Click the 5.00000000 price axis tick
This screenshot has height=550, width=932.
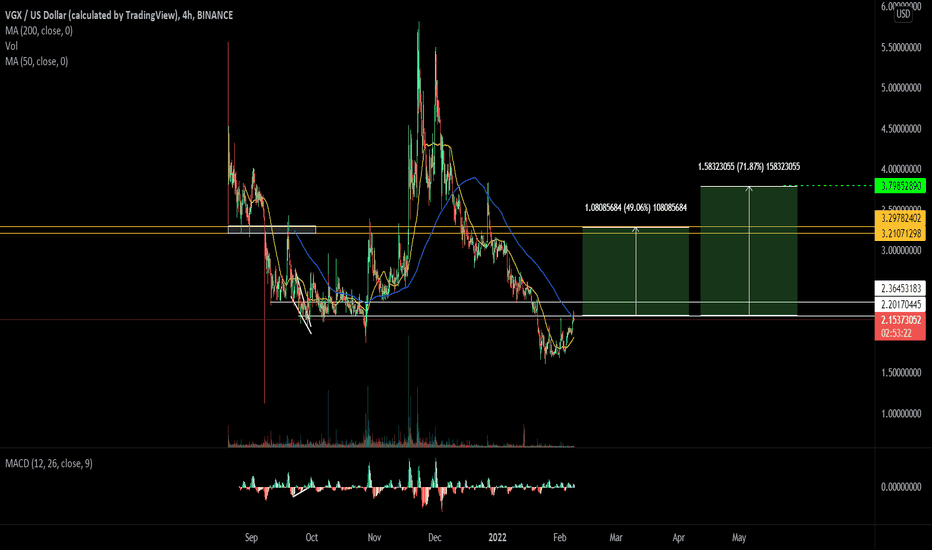pos(901,88)
